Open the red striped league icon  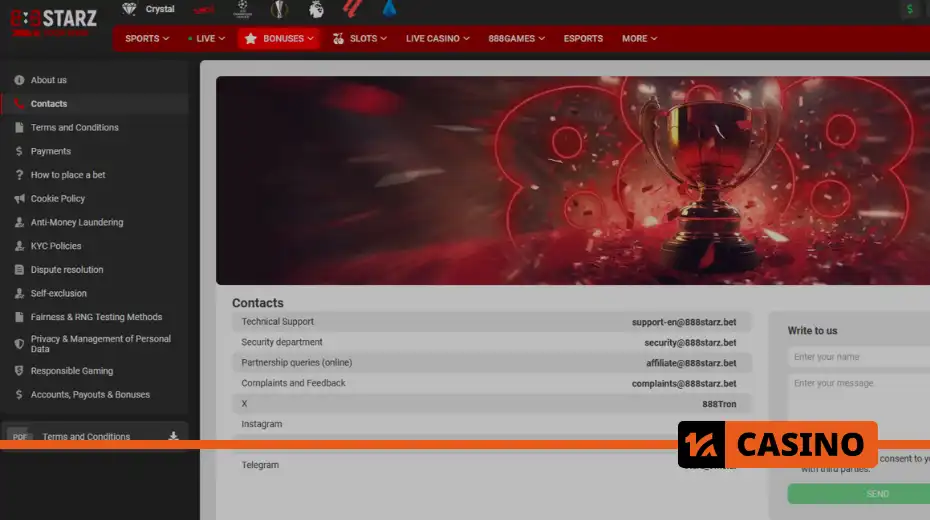click(x=352, y=9)
